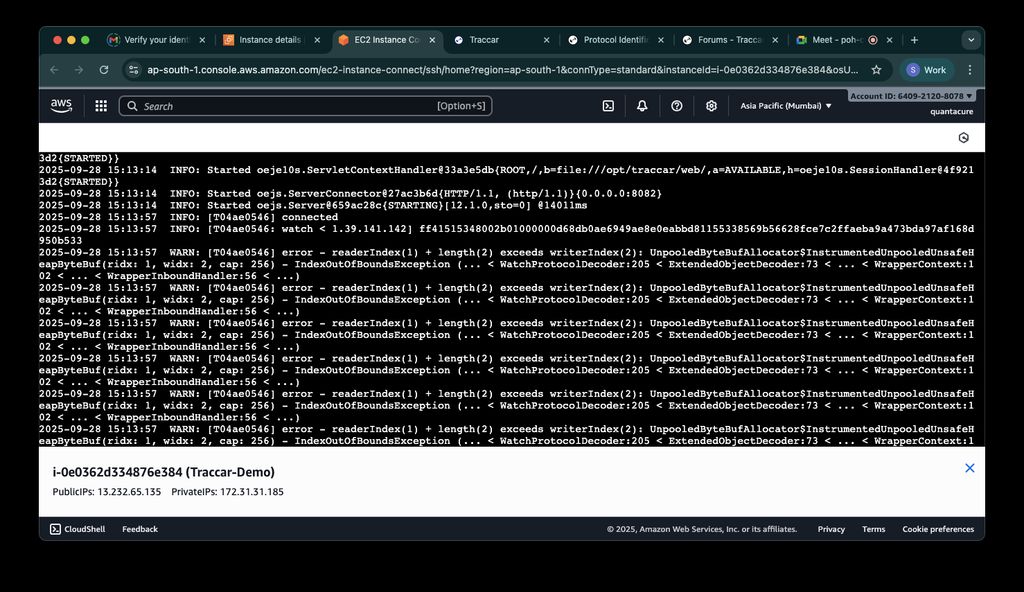Click the AWS search input field
The width and height of the screenshot is (1024, 592).
coord(290,106)
